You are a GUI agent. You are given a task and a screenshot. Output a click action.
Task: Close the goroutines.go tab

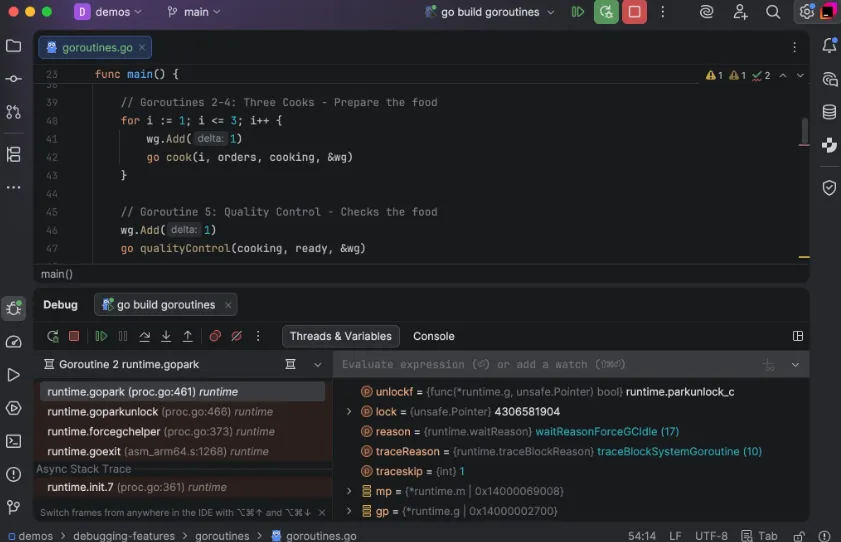(142, 48)
